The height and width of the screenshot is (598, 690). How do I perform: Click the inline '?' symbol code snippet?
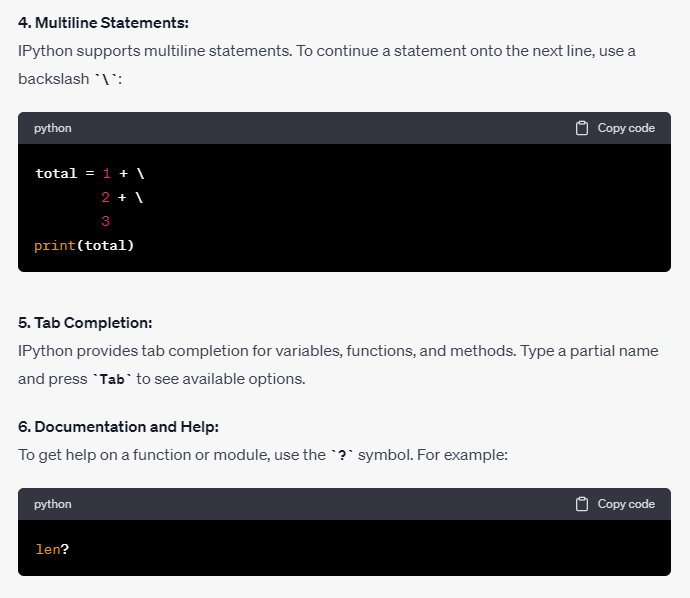tap(342, 456)
